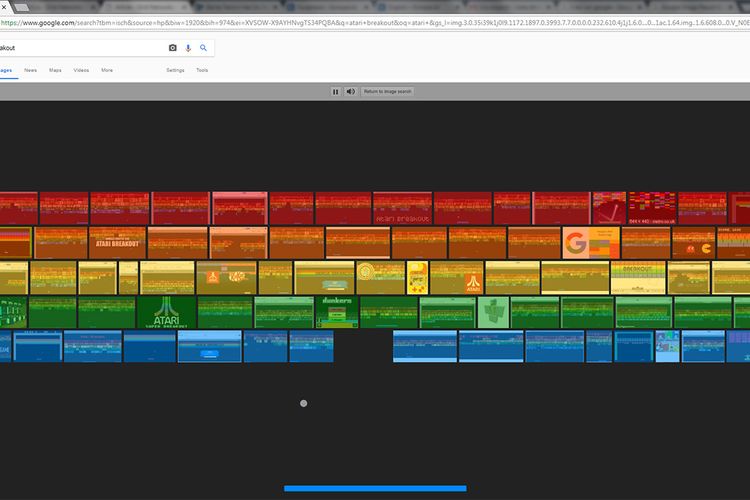This screenshot has height=500, width=750.
Task: Mute the game sound
Action: [x=350, y=91]
